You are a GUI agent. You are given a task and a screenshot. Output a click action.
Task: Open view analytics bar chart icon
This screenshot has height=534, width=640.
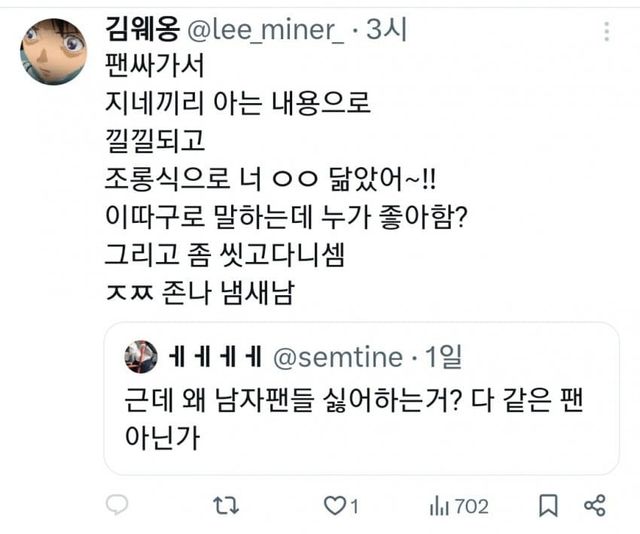pos(438,507)
